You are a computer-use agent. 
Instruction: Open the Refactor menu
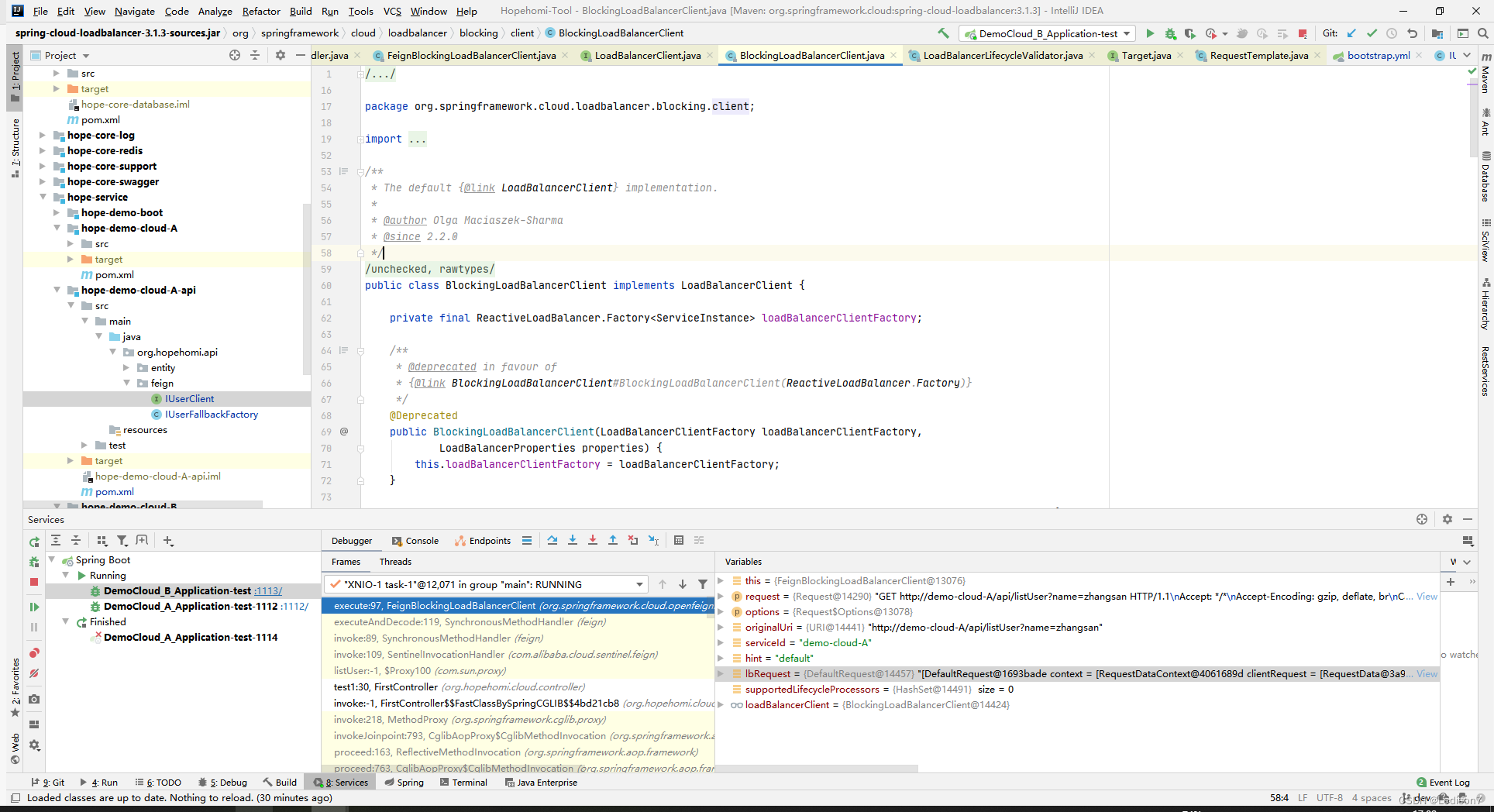coord(261,11)
